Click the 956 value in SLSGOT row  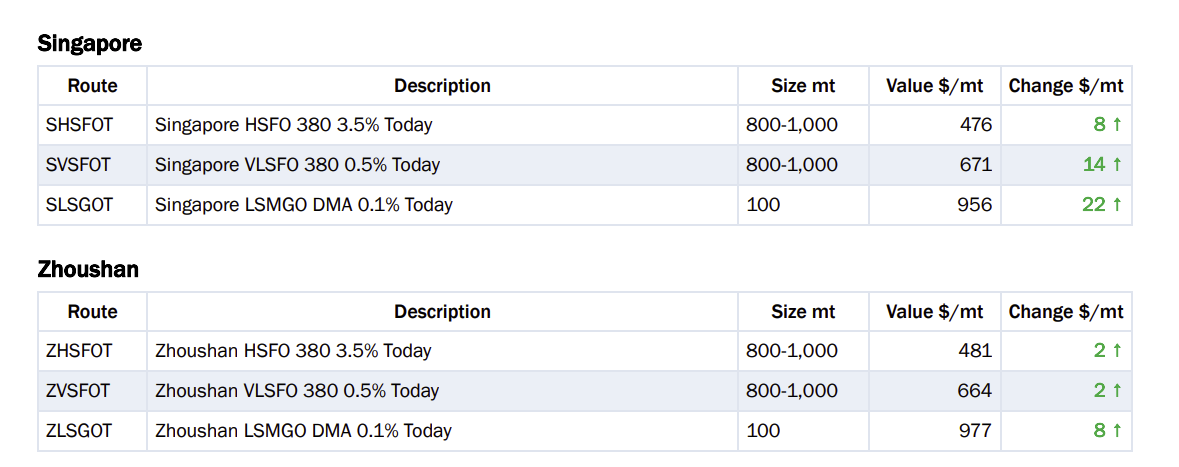977,205
